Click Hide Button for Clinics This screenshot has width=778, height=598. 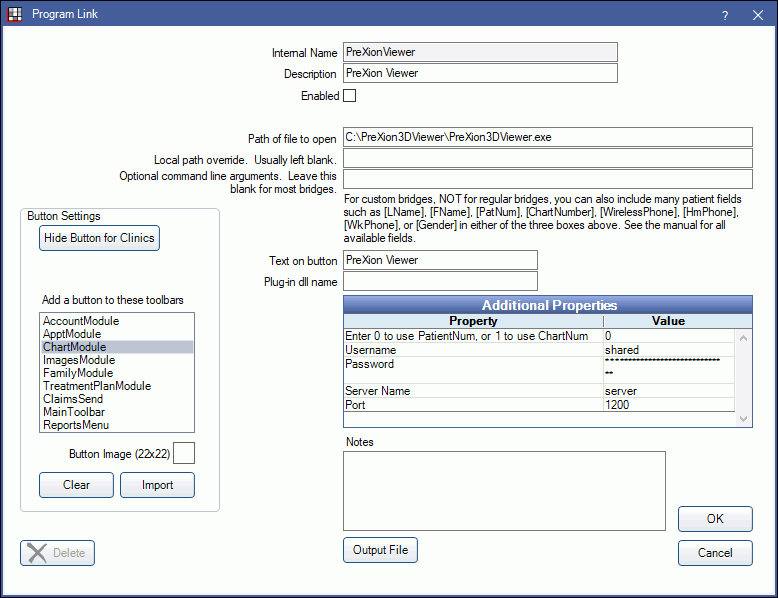point(99,238)
